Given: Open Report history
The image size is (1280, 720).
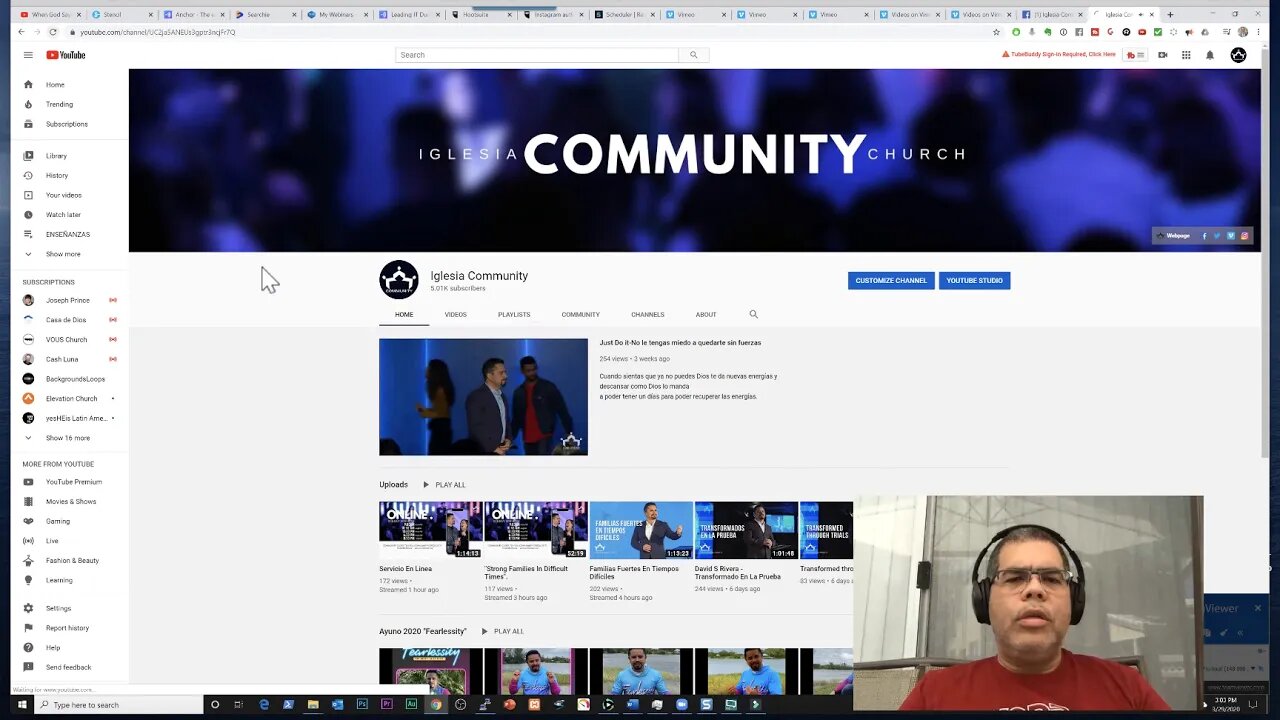Looking at the screenshot, I should pos(68,628).
